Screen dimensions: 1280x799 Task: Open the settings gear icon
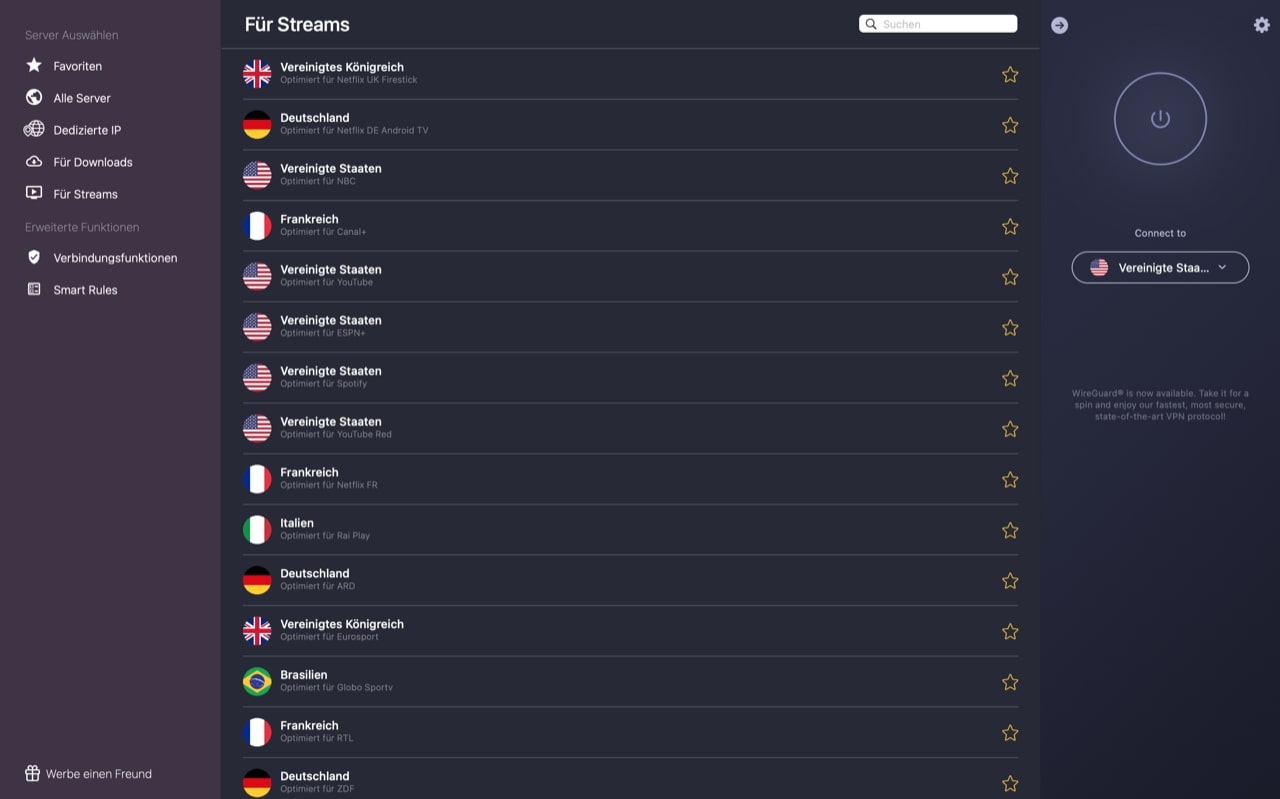1261,25
